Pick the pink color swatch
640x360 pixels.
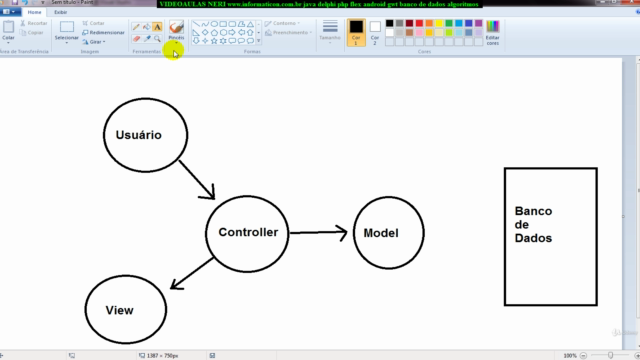pos(419,33)
